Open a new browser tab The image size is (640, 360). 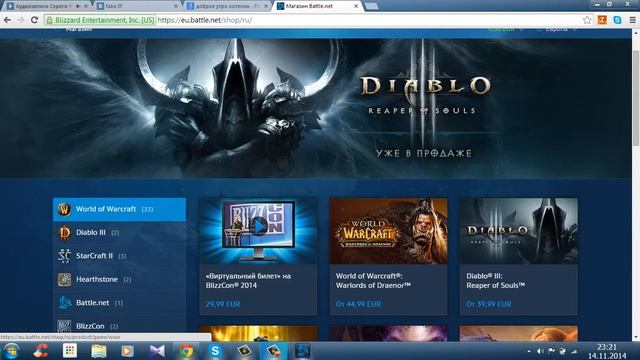(x=371, y=6)
